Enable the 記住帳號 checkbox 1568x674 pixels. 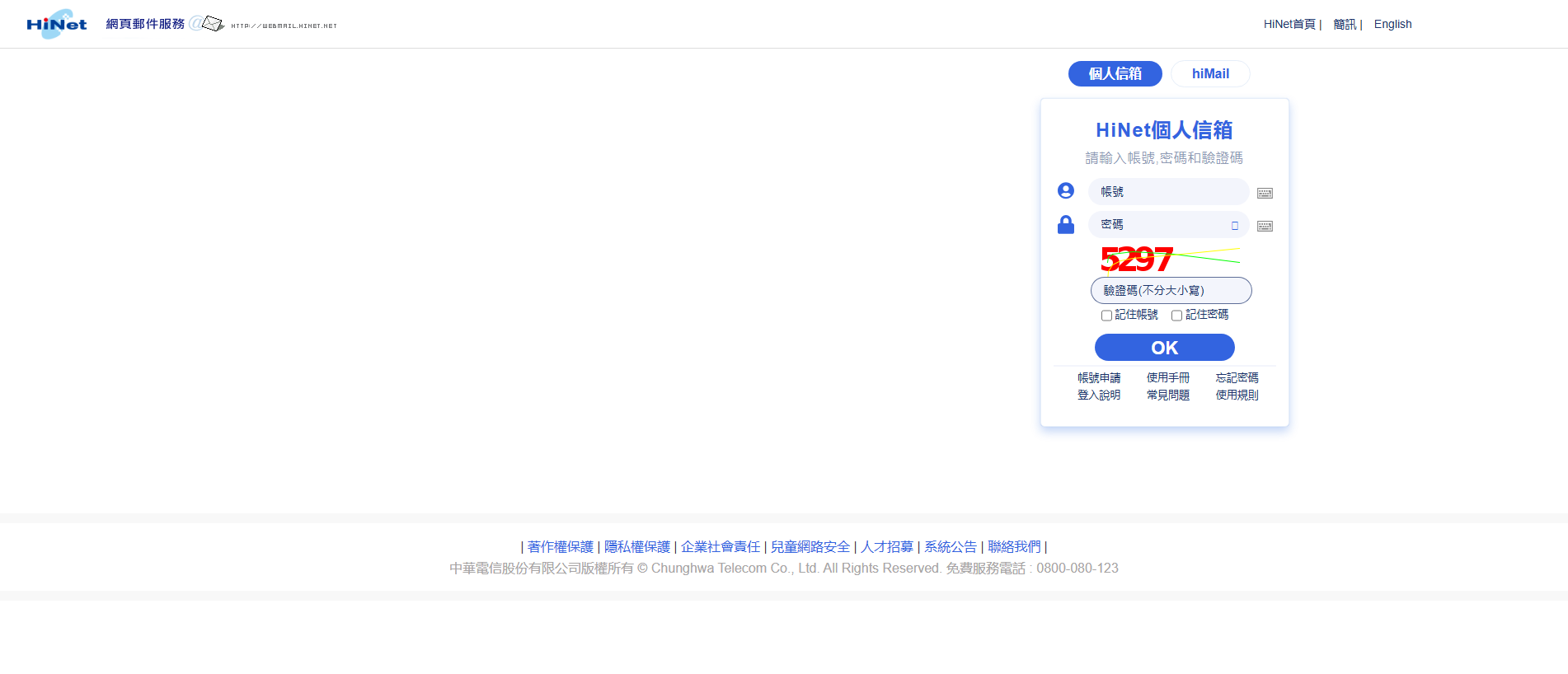(1106, 316)
